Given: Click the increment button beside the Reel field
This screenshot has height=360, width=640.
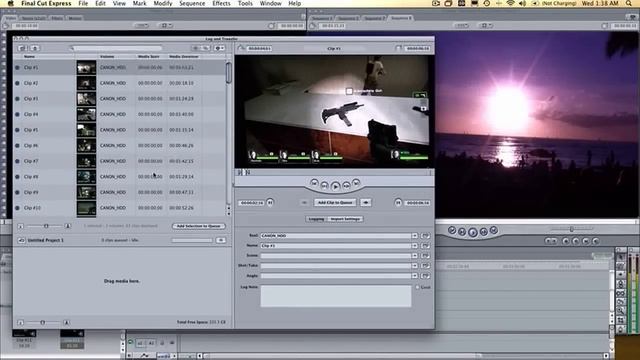Looking at the screenshot, I should coord(425,236).
